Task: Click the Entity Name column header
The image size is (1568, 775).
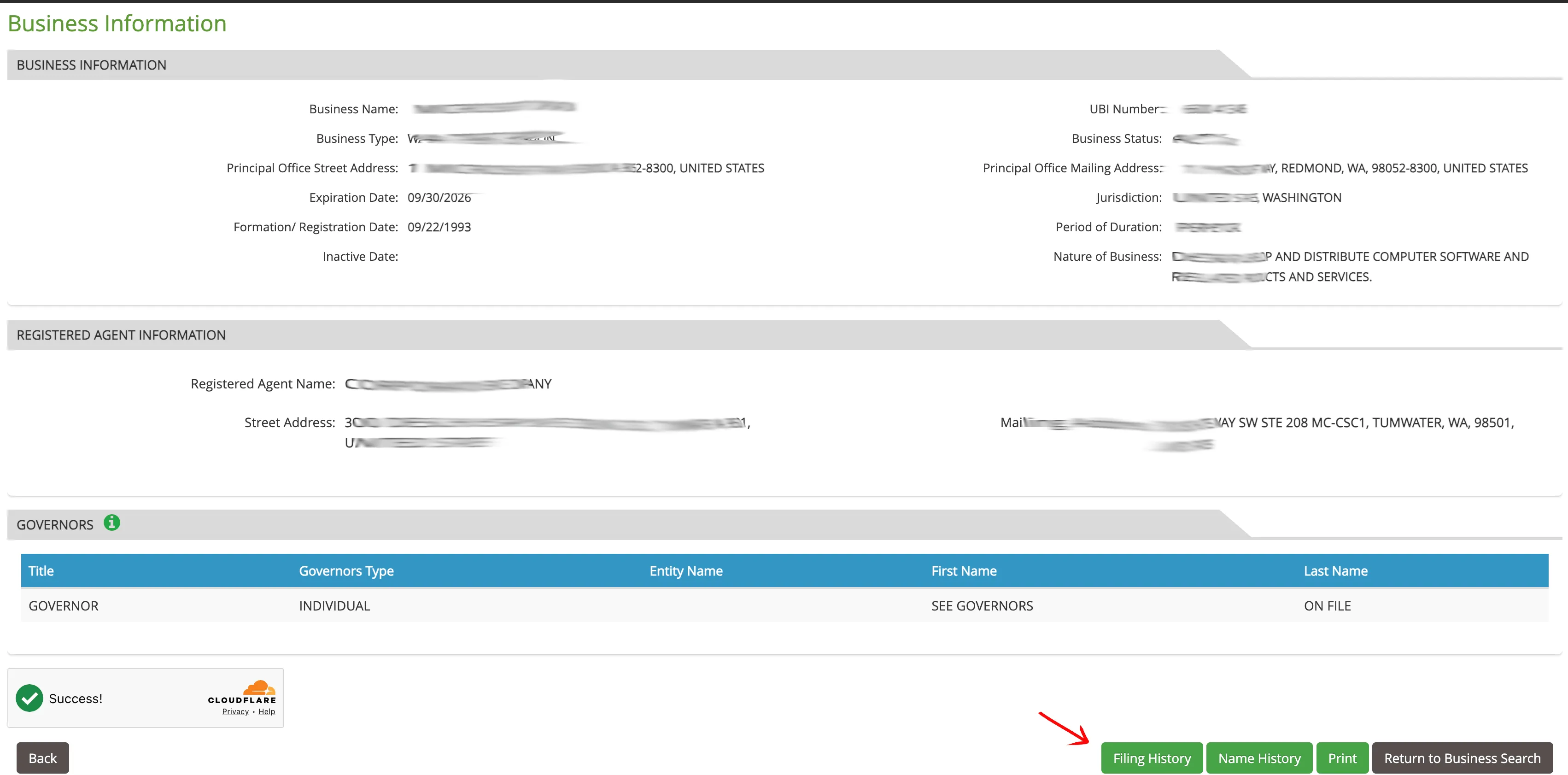Action: click(x=686, y=571)
